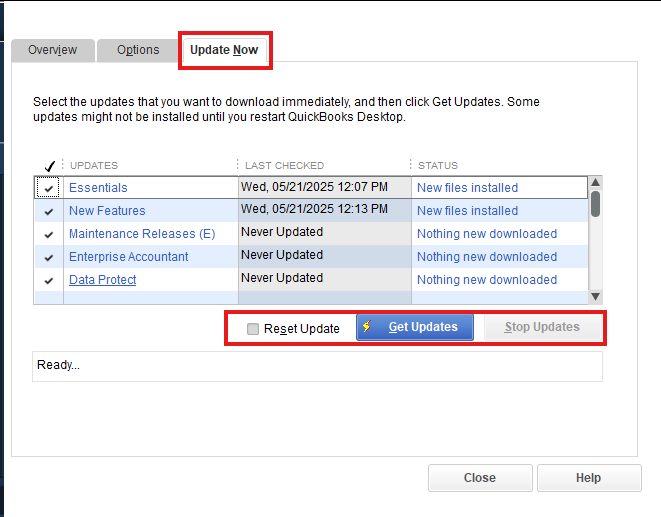Click the New Features update name

click(x=107, y=210)
